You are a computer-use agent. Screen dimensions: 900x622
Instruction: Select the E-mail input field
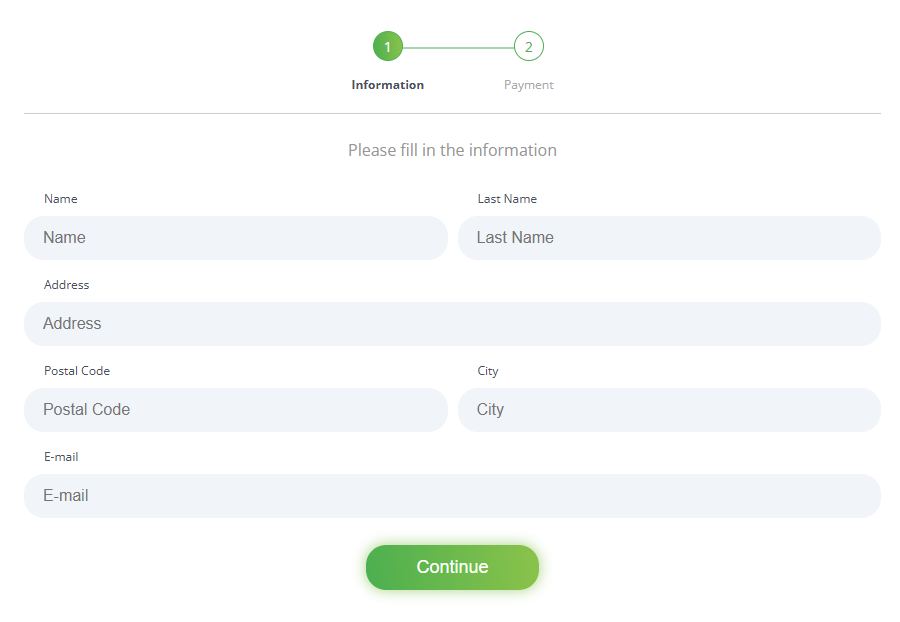tap(452, 496)
